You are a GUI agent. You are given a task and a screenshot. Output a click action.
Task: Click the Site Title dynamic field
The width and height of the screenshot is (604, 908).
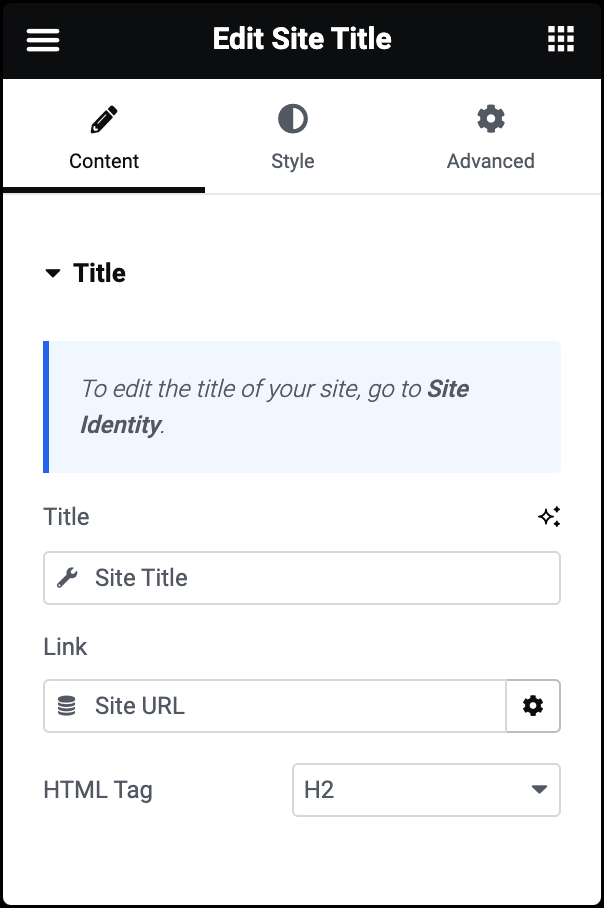(x=302, y=578)
